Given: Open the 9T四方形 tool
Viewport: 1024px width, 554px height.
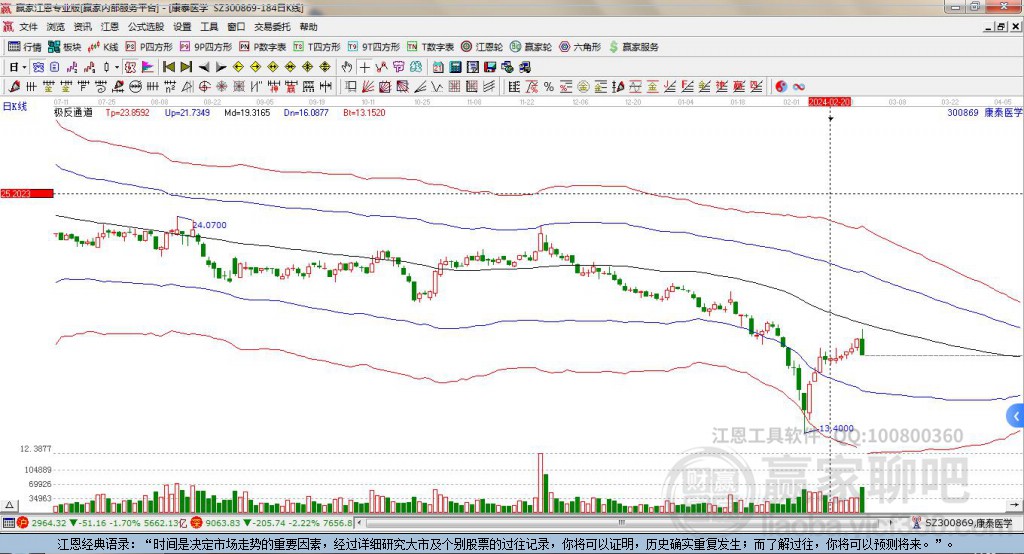Looking at the screenshot, I should tap(374, 47).
